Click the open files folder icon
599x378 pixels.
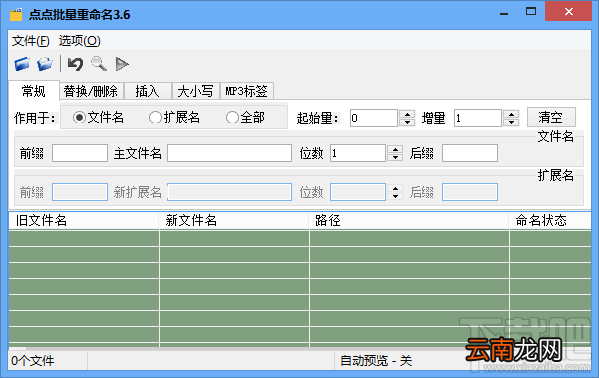pos(22,64)
